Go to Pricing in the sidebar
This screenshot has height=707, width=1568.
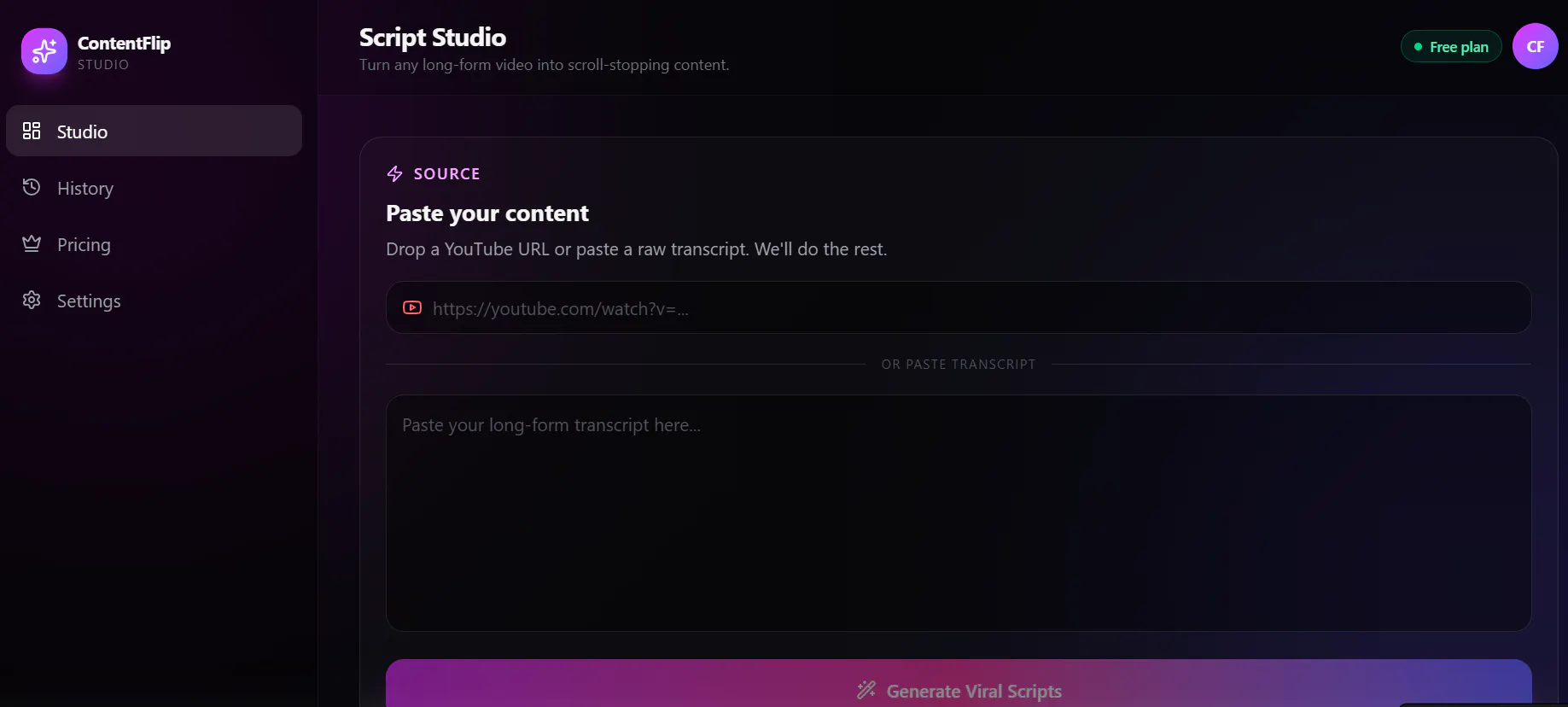click(154, 244)
